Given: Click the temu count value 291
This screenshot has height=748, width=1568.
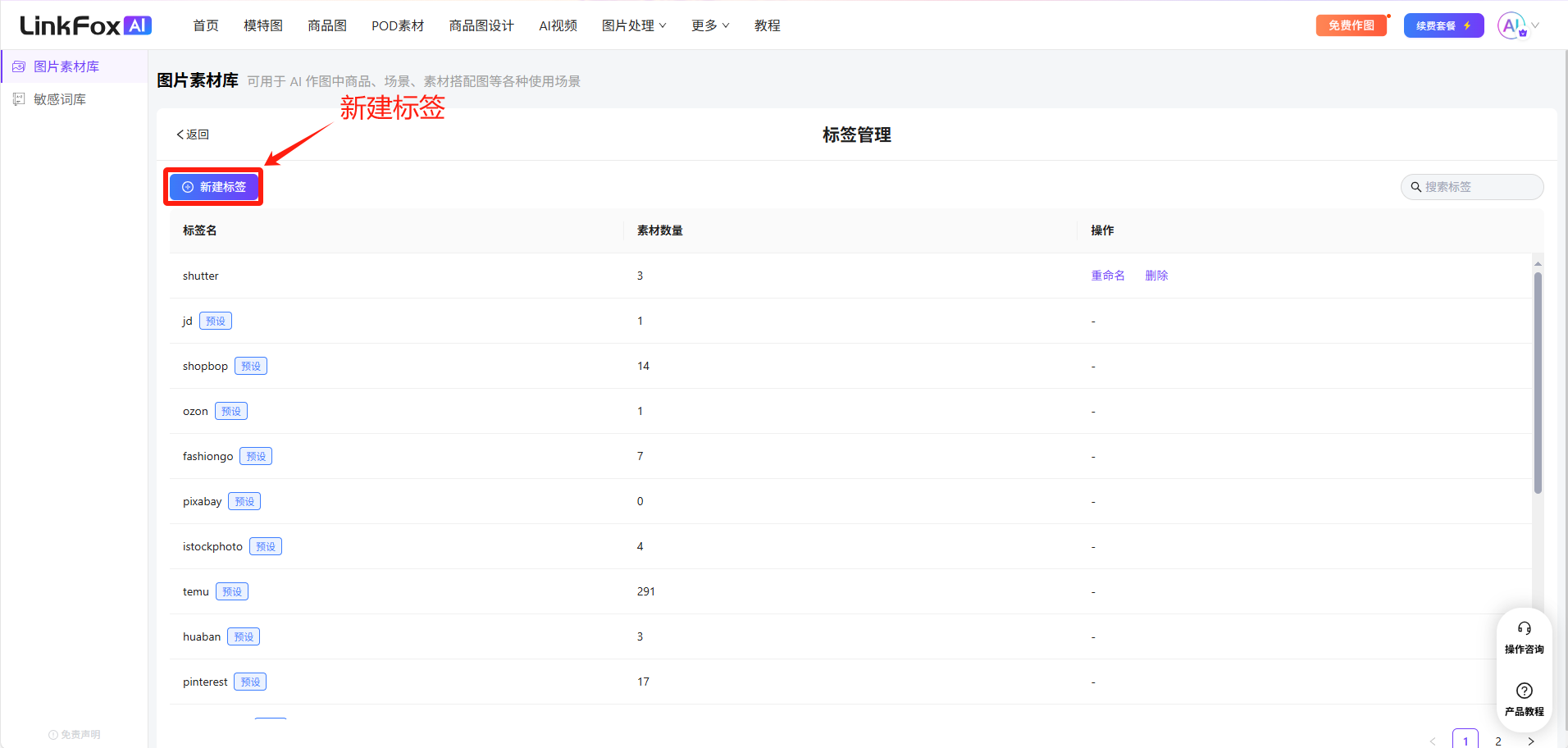Looking at the screenshot, I should coord(646,591).
